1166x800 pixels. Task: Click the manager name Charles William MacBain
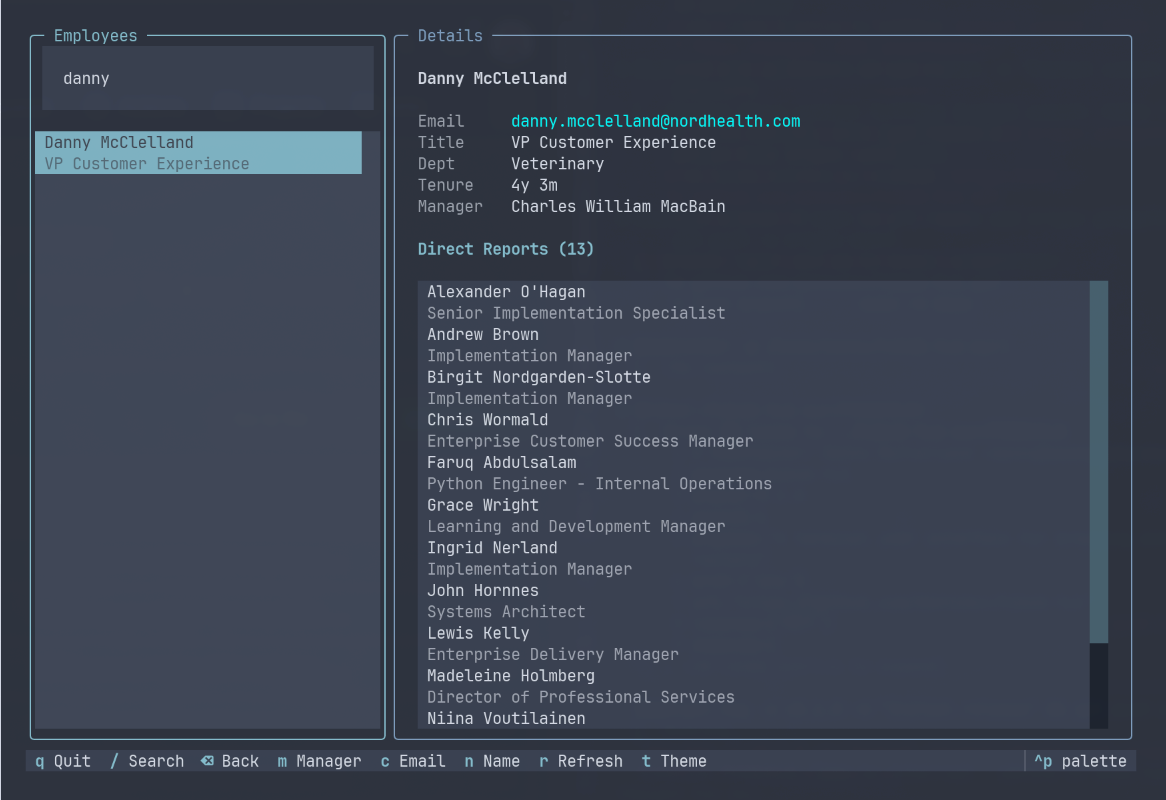618,207
